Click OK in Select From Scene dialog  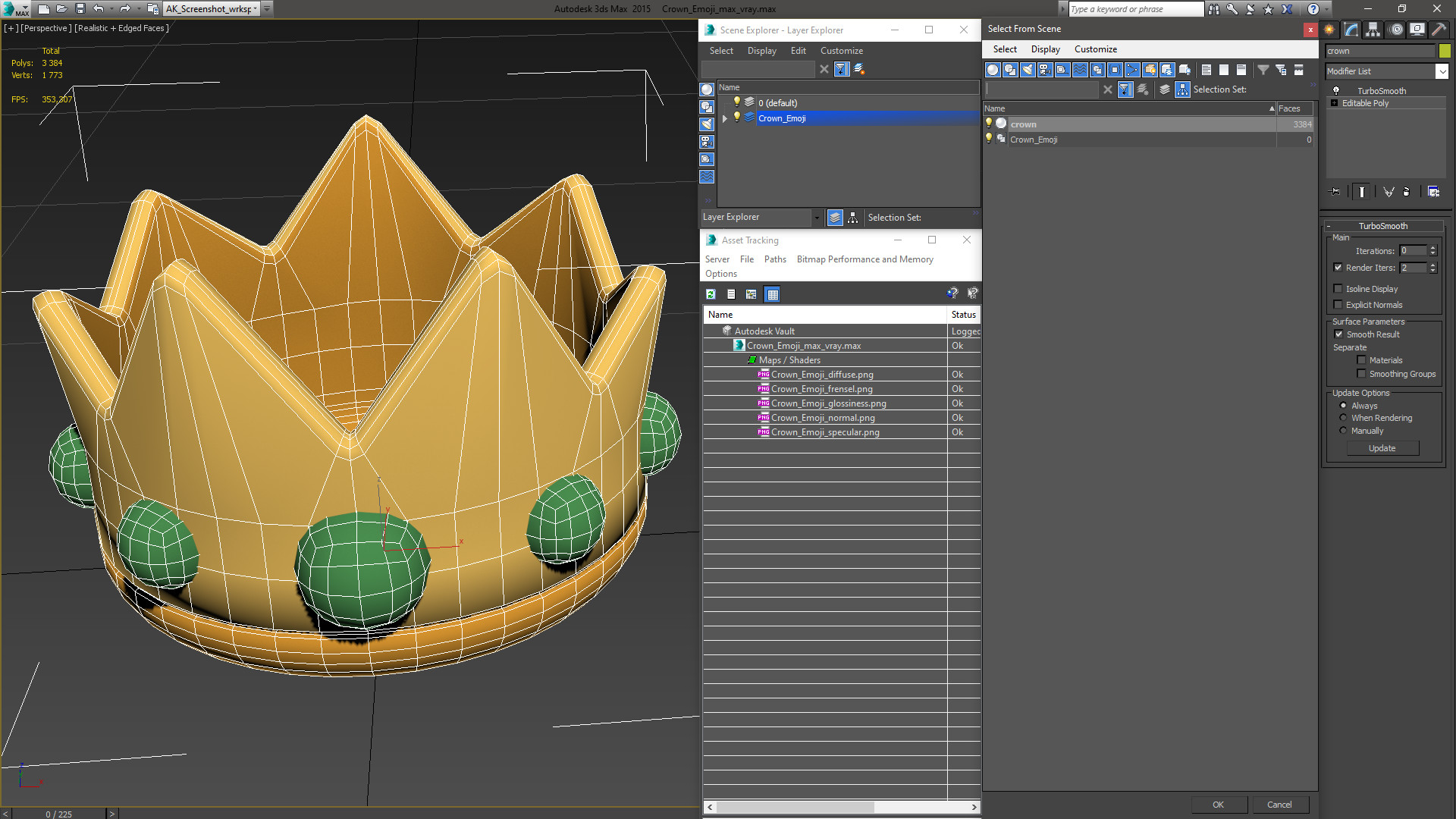(1218, 805)
